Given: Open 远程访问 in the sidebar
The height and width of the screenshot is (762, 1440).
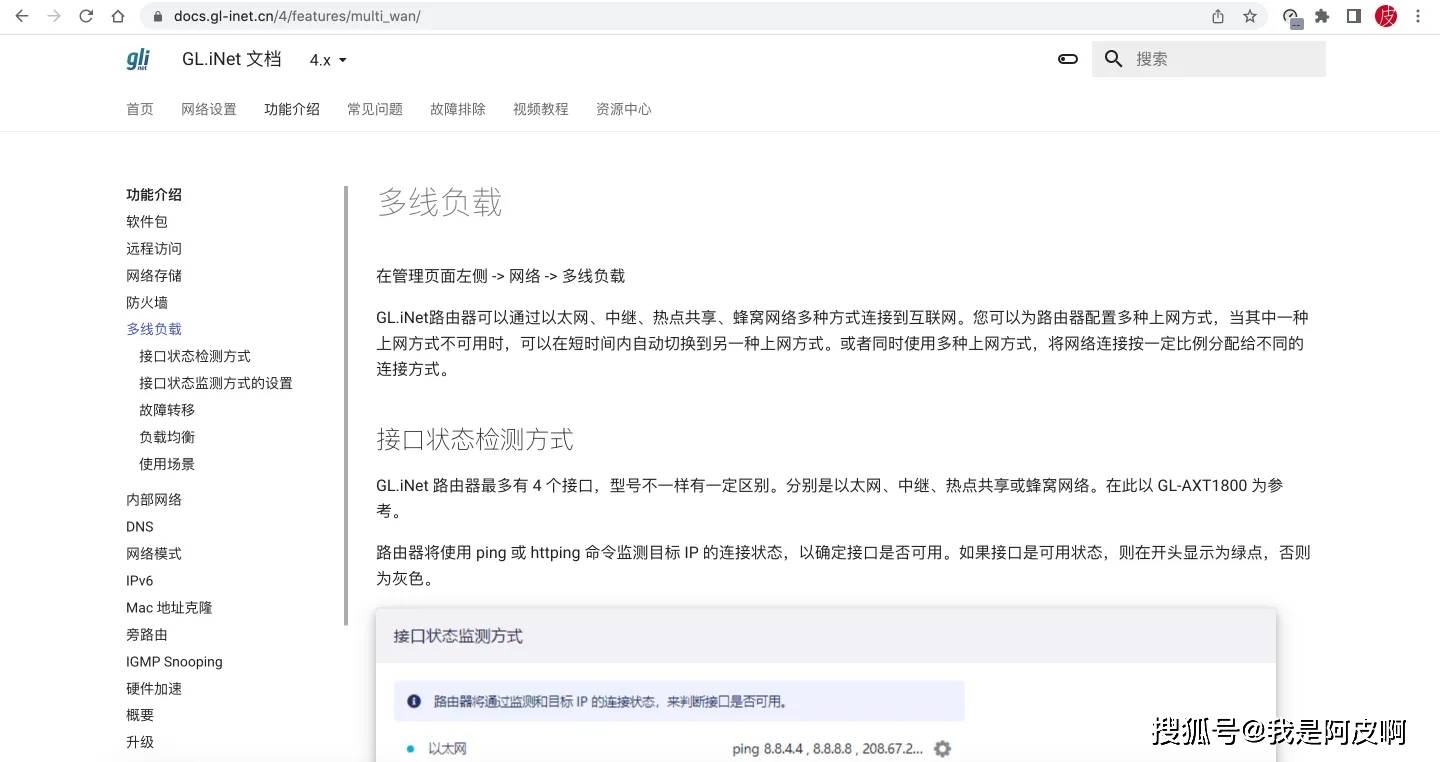Looking at the screenshot, I should click(154, 249).
